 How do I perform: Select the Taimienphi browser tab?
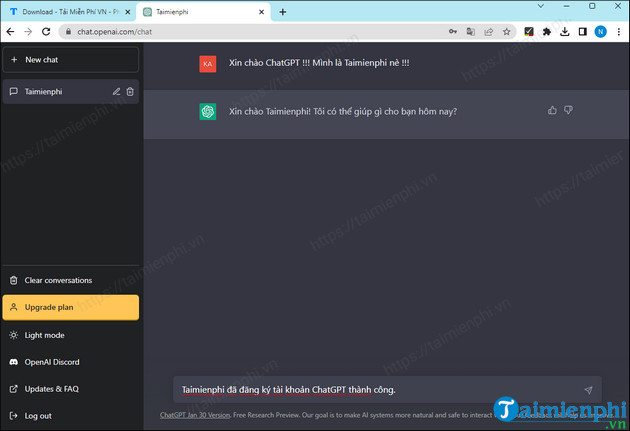point(203,12)
